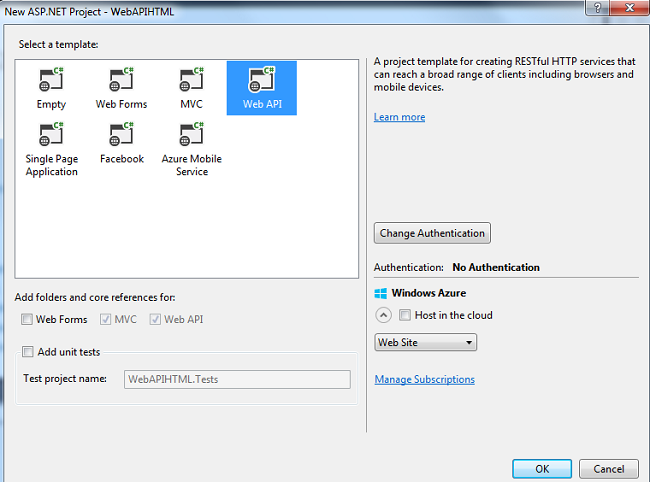Select the Web API template icon

(262, 80)
